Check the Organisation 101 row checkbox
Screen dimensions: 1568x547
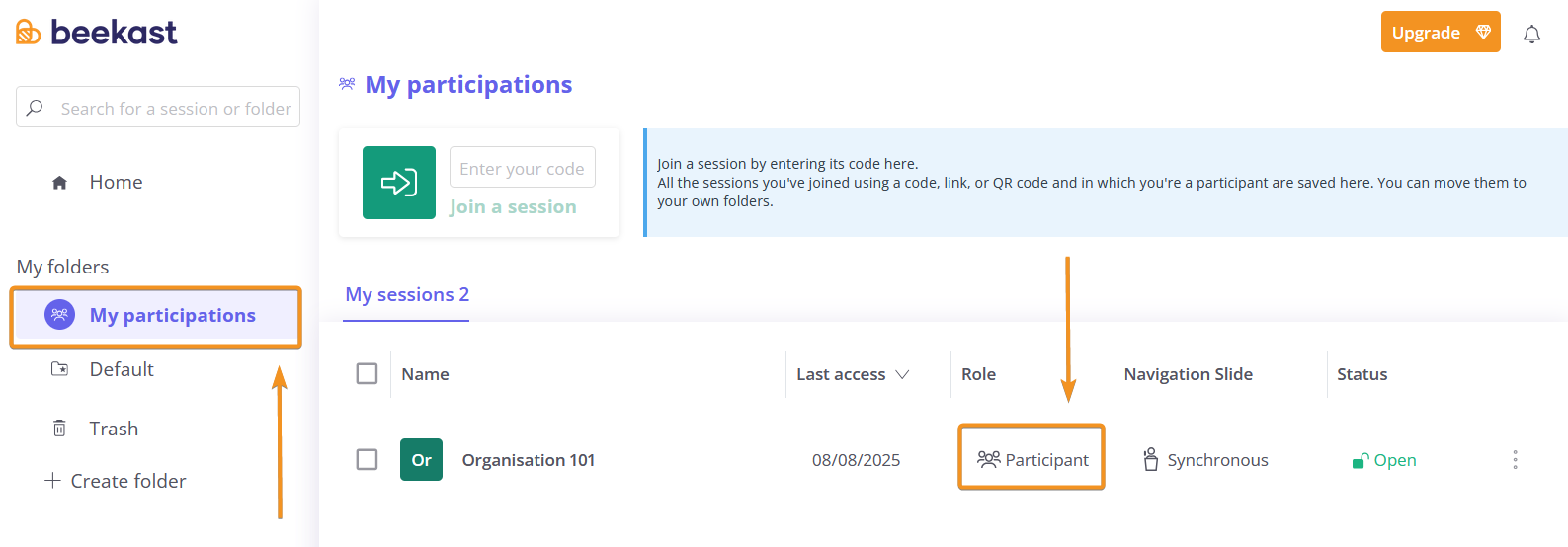367,459
